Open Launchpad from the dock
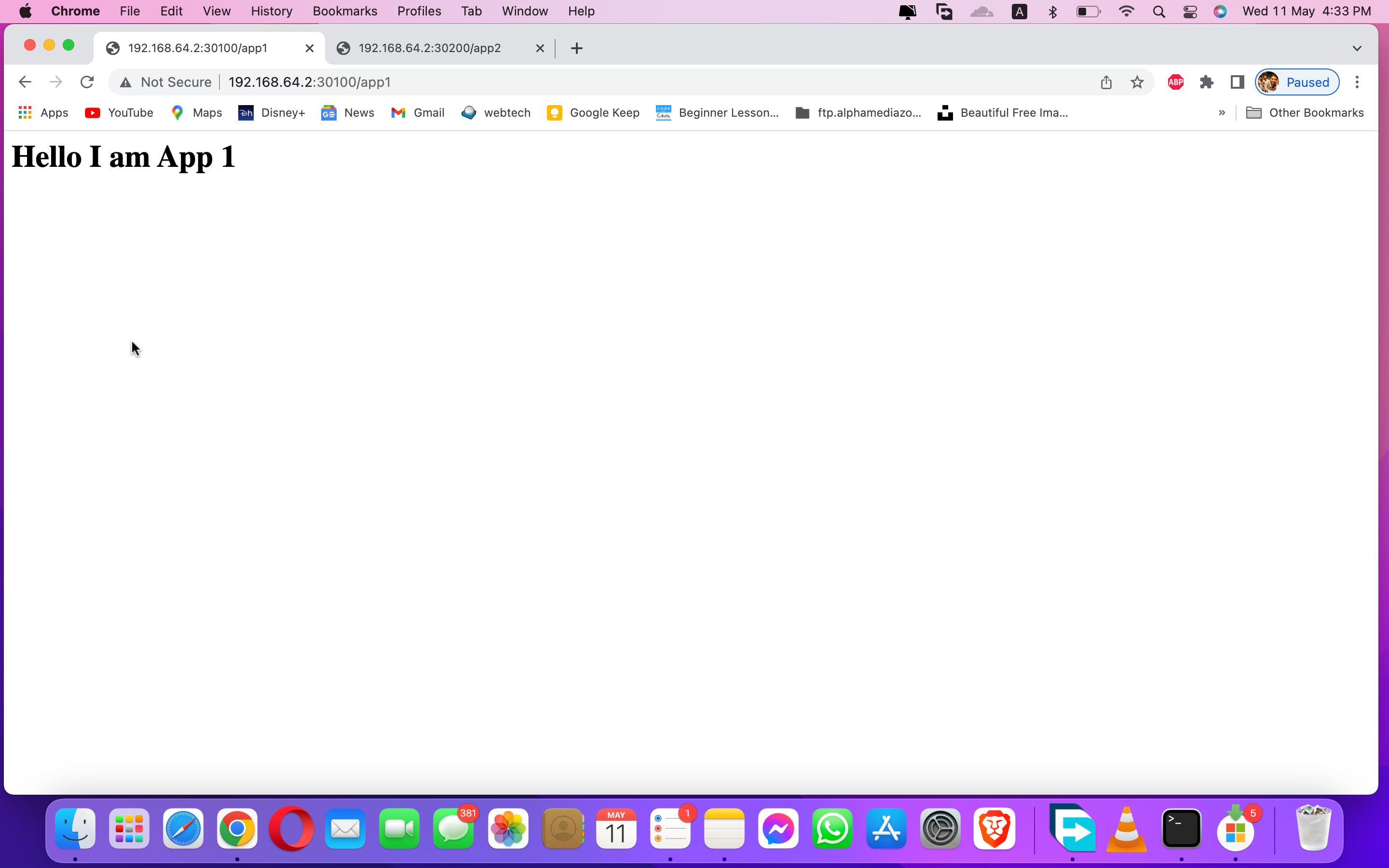Screen dimensions: 1389x868 (x=129, y=828)
